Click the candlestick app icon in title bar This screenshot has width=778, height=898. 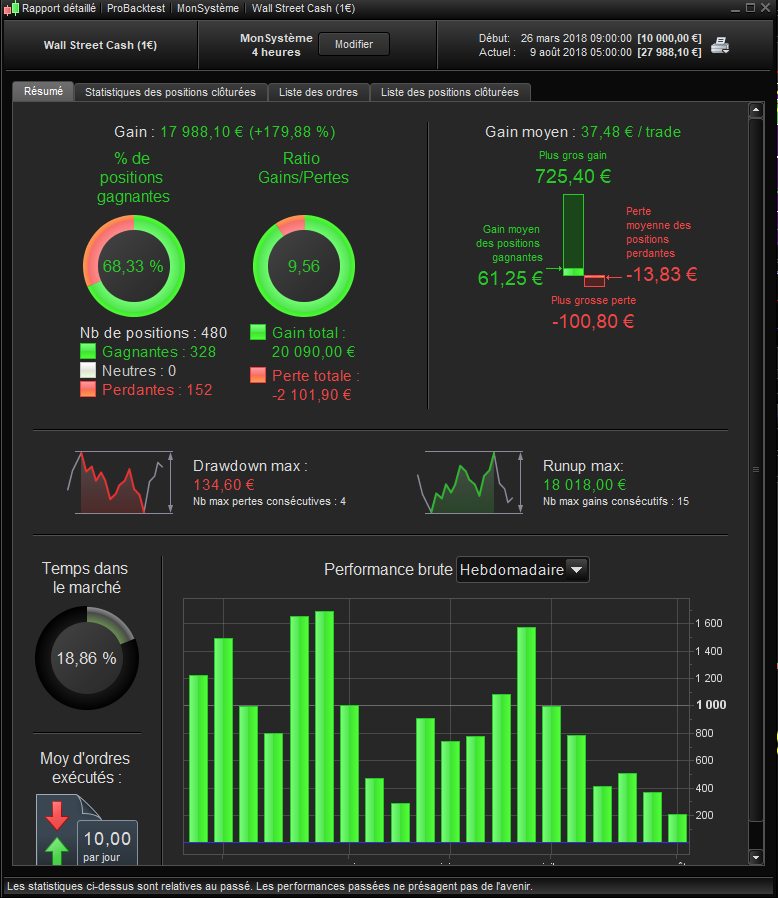pos(11,9)
